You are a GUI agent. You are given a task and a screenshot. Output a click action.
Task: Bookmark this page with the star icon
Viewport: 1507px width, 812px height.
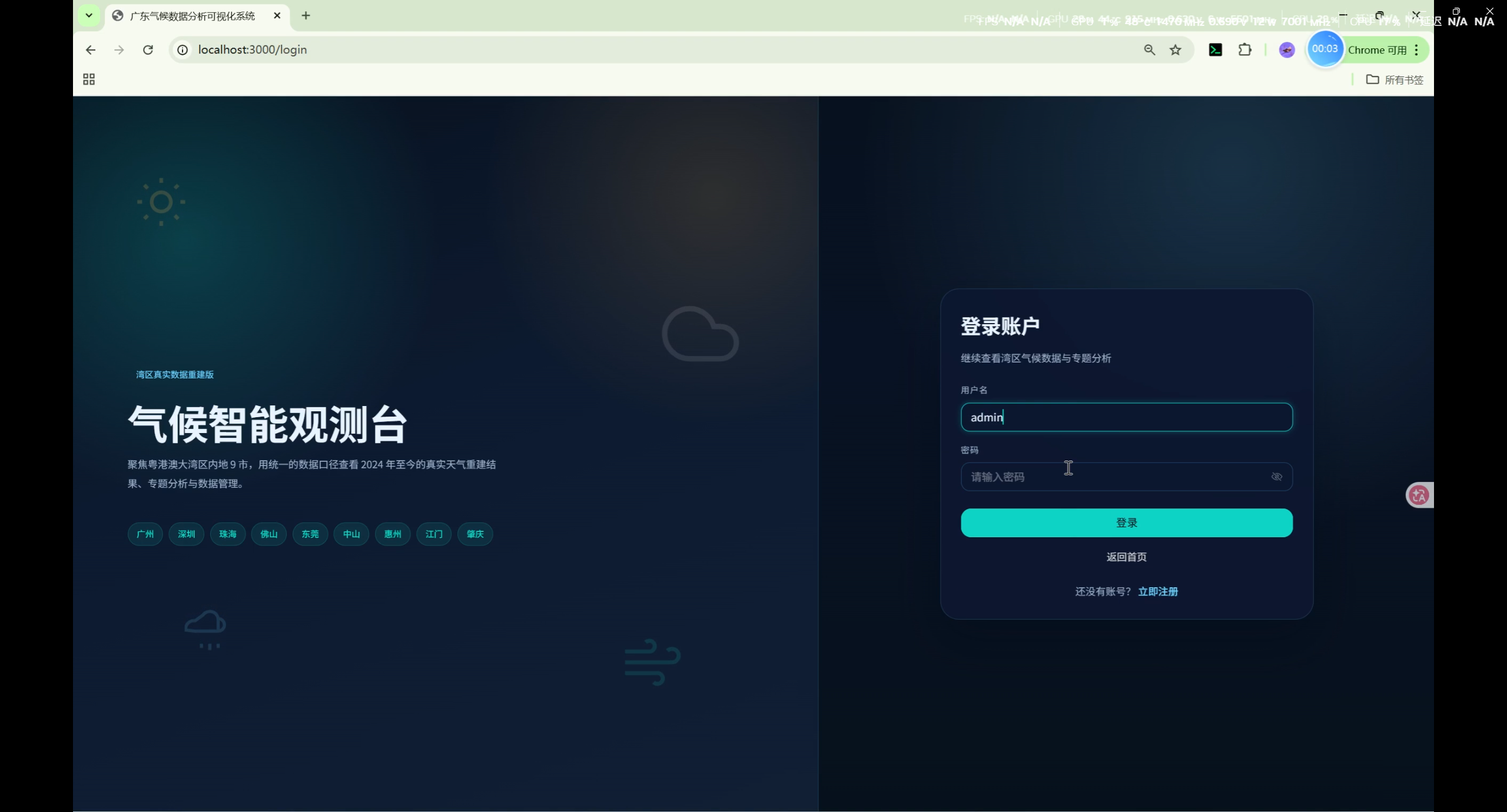(1175, 50)
